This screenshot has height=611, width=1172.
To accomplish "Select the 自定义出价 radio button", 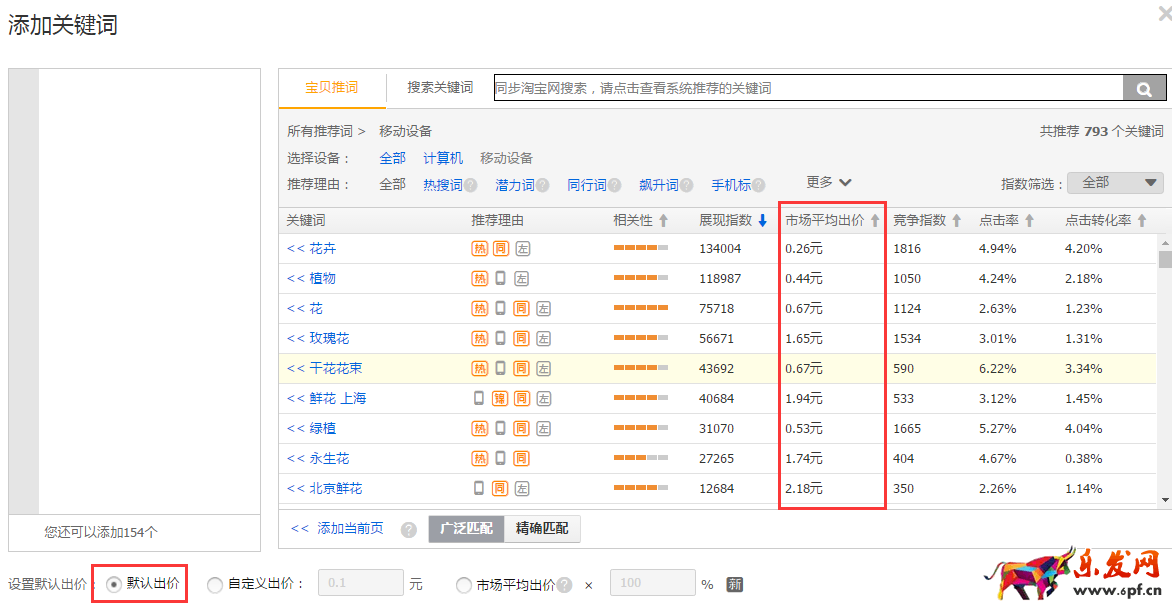I will click(x=215, y=585).
